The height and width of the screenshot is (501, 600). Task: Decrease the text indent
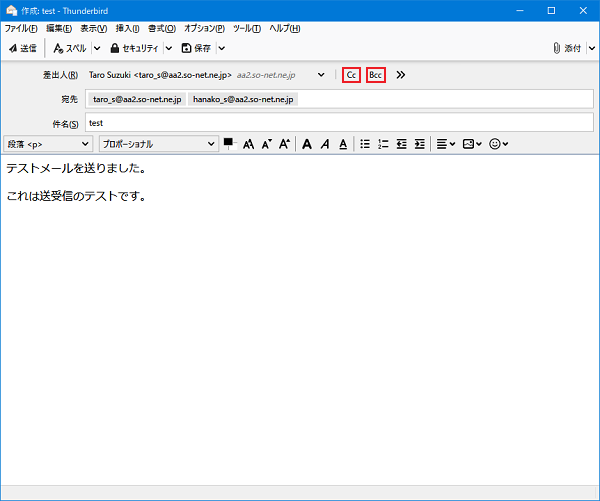tap(402, 144)
